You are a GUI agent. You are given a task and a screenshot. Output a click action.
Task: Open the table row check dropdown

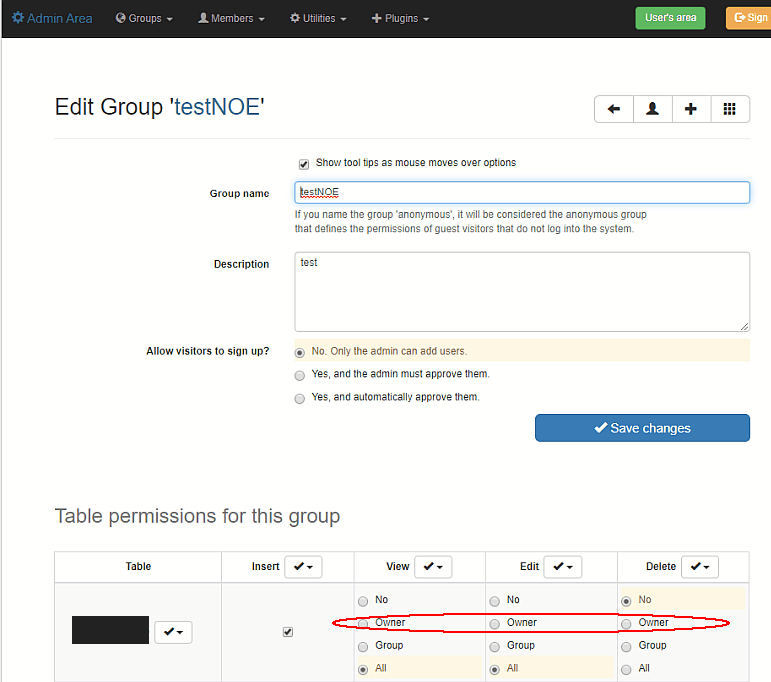click(x=173, y=632)
